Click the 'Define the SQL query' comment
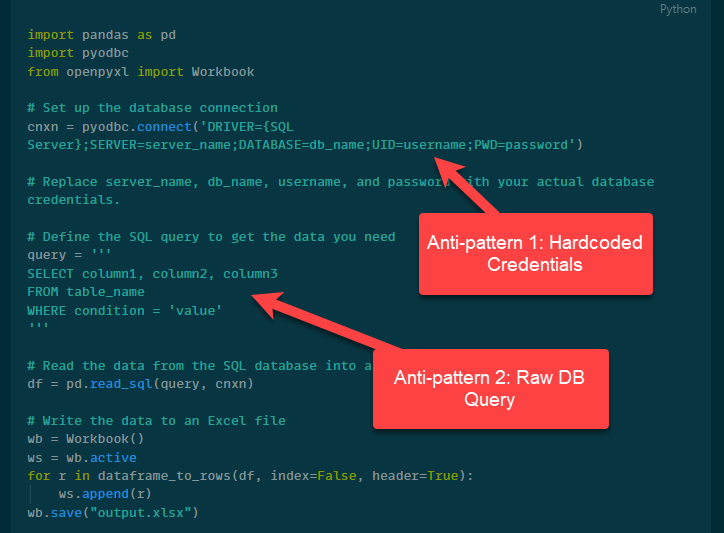724x533 pixels. coord(211,237)
